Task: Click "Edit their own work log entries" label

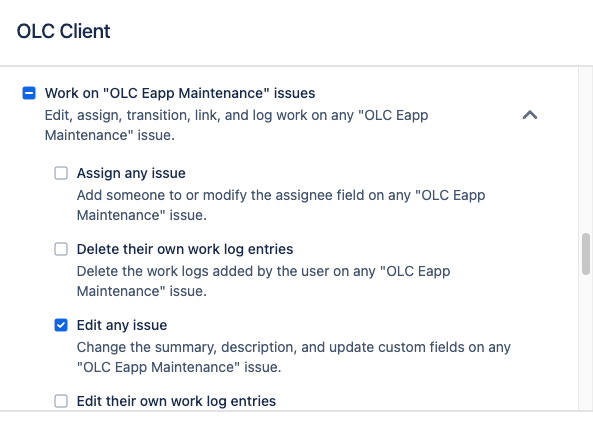Action: pos(176,401)
